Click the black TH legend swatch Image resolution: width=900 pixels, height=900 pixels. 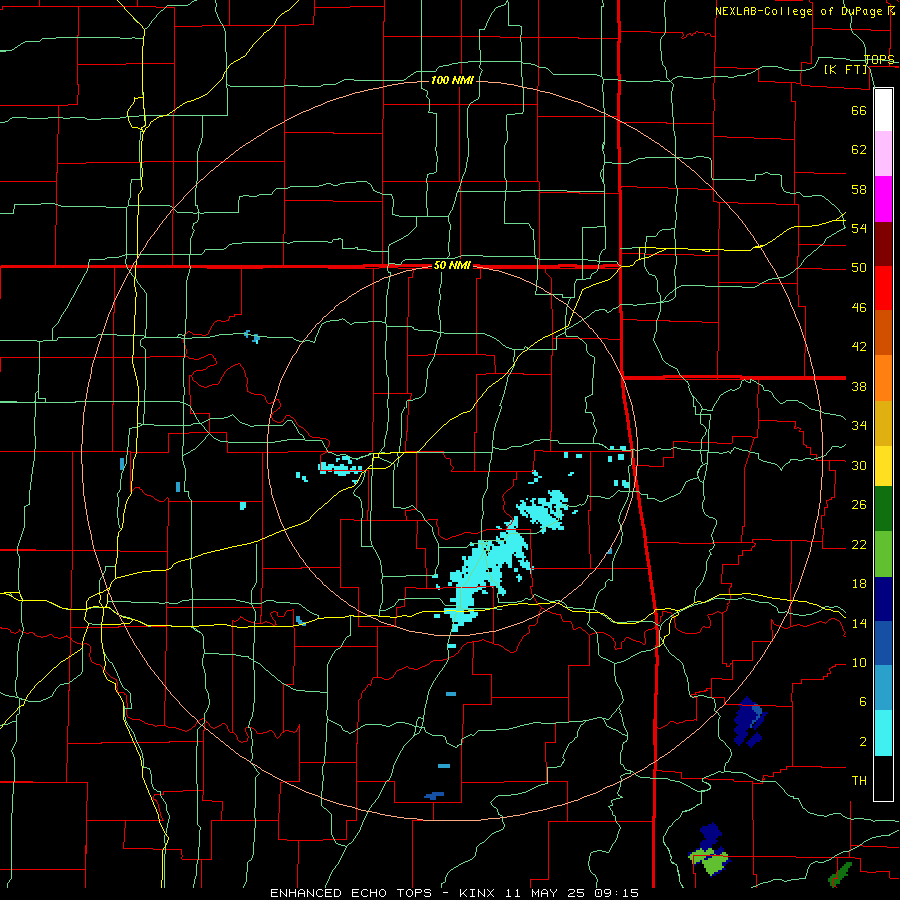(883, 778)
